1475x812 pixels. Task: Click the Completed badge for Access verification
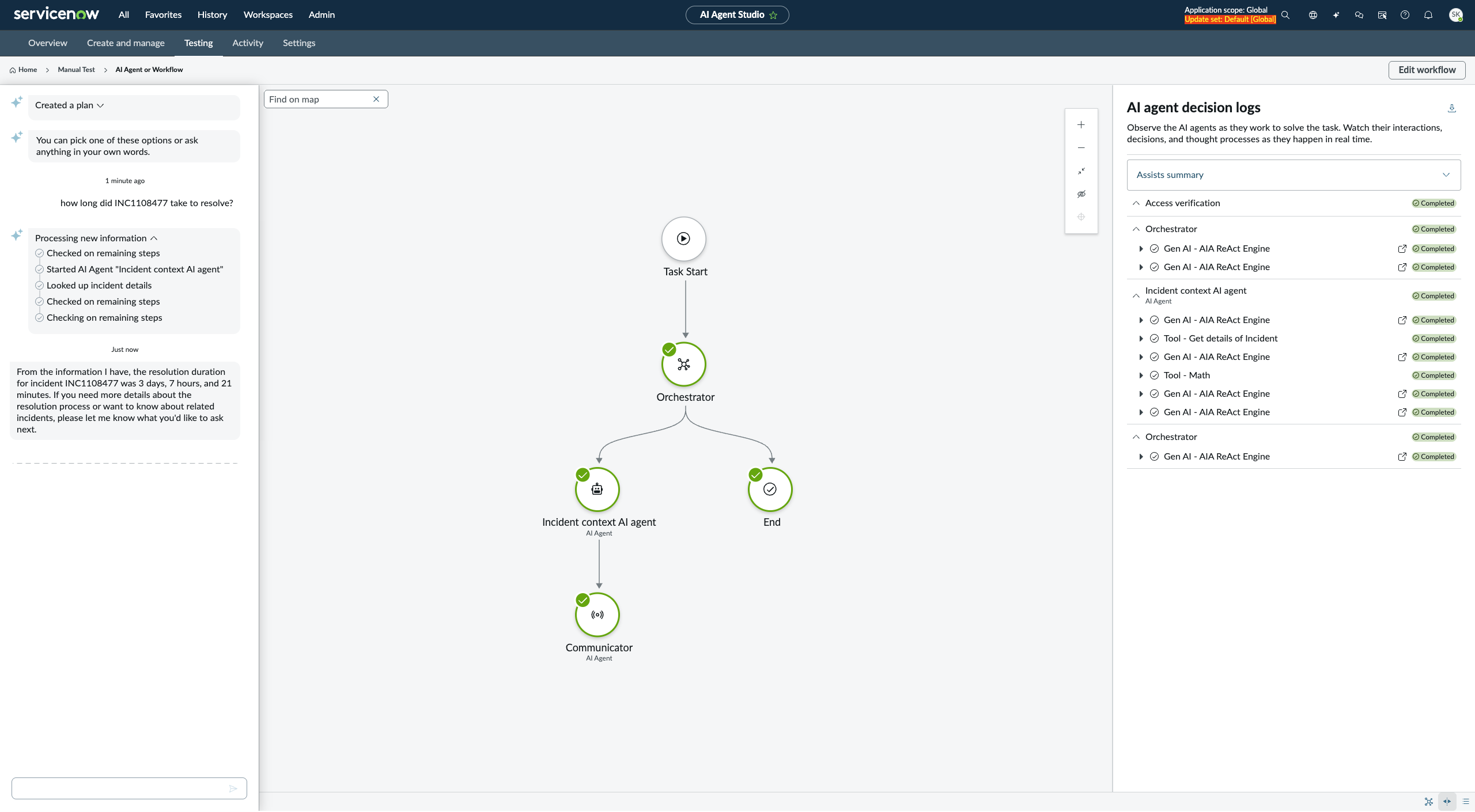tap(1434, 203)
